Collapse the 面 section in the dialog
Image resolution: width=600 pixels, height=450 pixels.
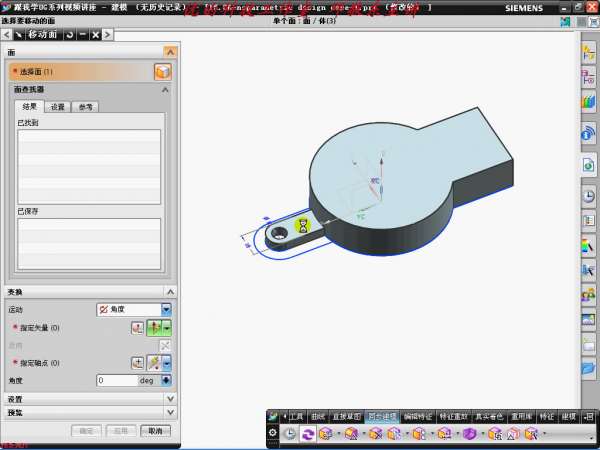tap(170, 51)
